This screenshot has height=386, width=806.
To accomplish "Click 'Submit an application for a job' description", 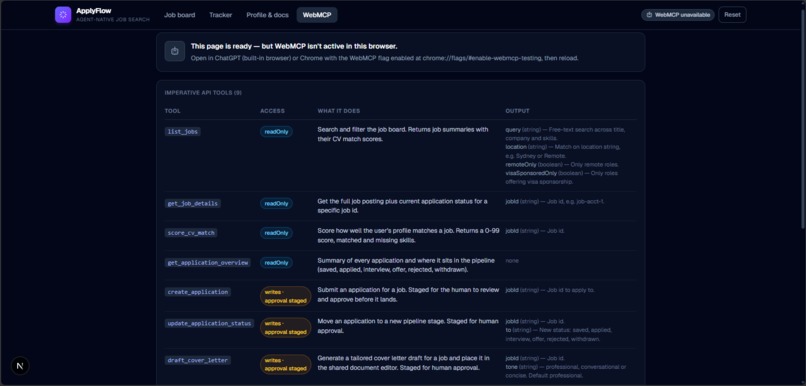I will [x=409, y=295].
